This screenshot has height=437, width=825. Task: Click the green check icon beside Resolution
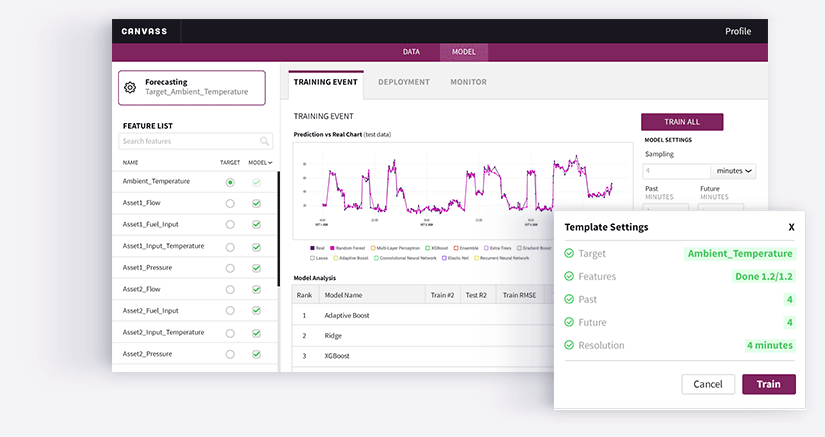click(569, 346)
